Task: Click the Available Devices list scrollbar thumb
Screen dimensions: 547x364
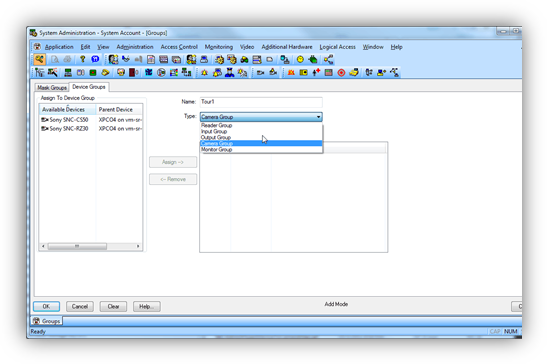Action: [x=77, y=246]
